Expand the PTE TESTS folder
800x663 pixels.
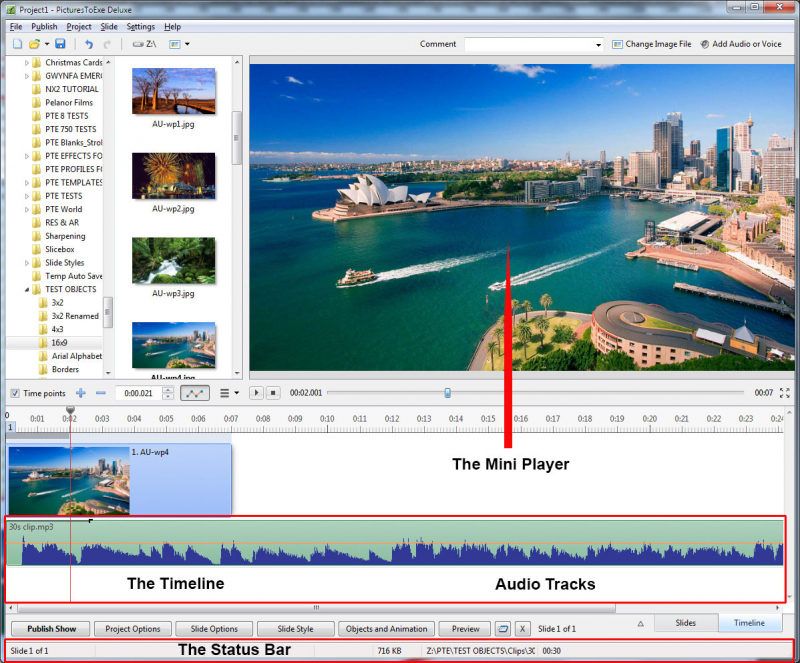27,196
